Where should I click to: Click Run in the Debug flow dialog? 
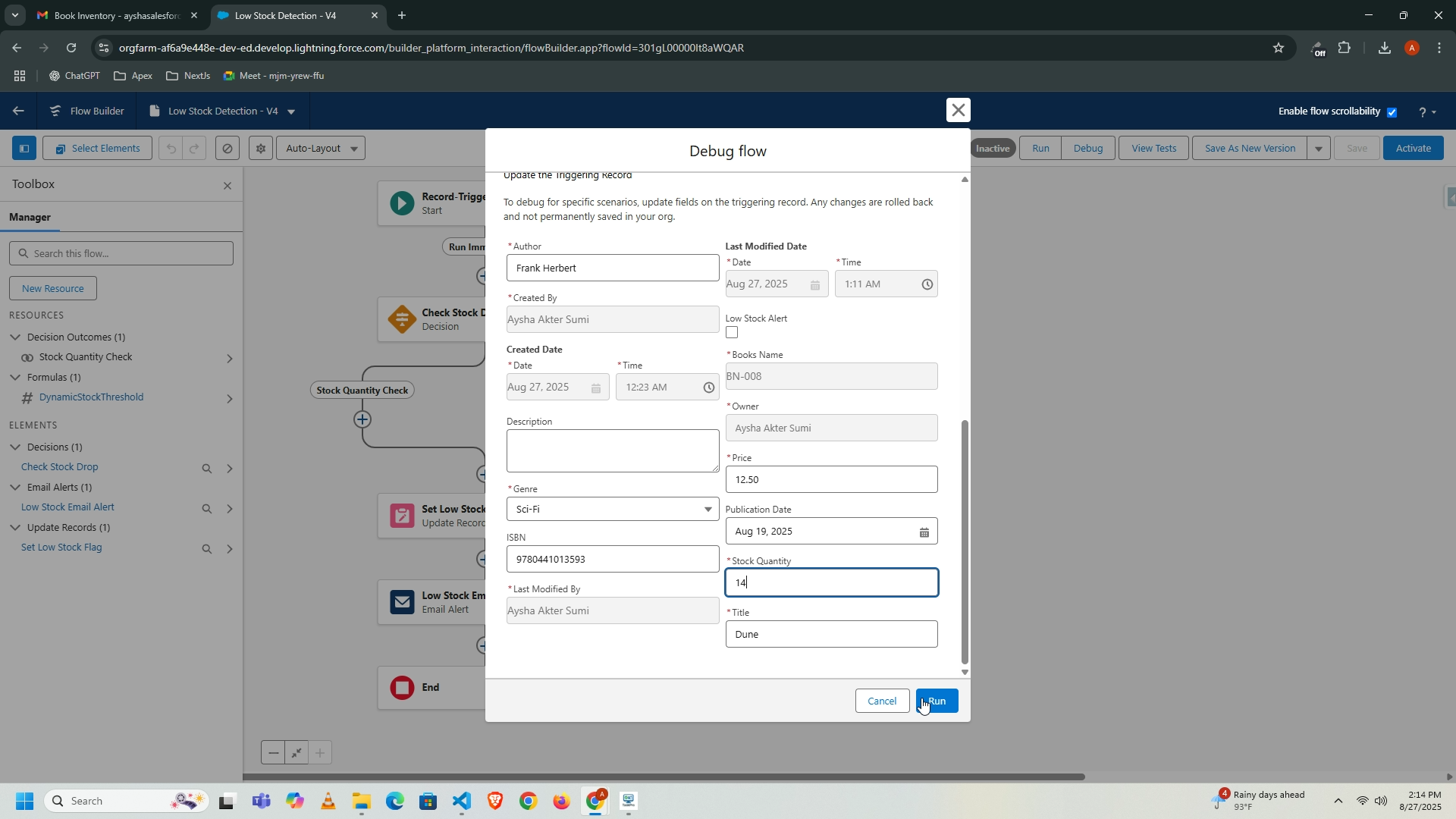point(937,701)
